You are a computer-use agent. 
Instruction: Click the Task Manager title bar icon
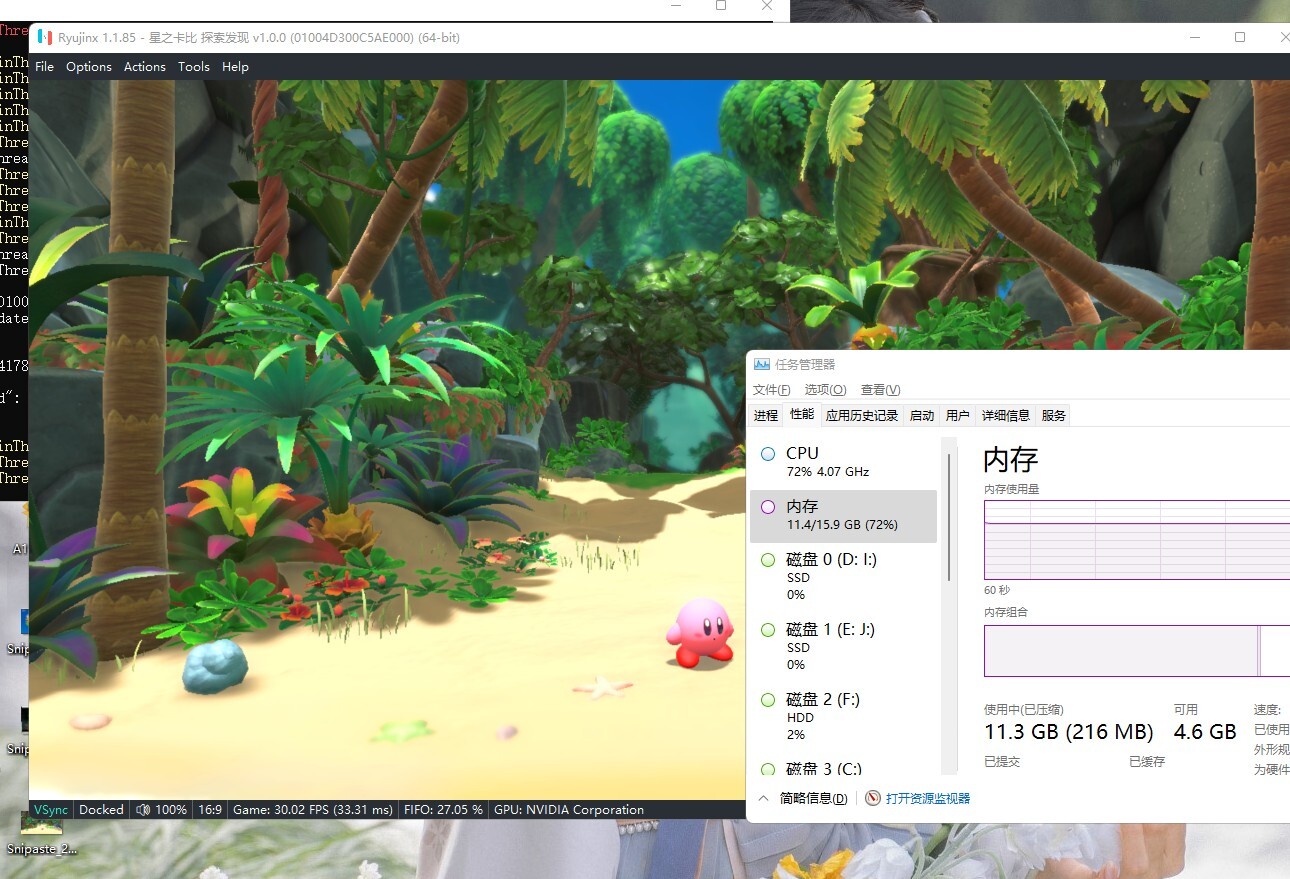pos(762,365)
